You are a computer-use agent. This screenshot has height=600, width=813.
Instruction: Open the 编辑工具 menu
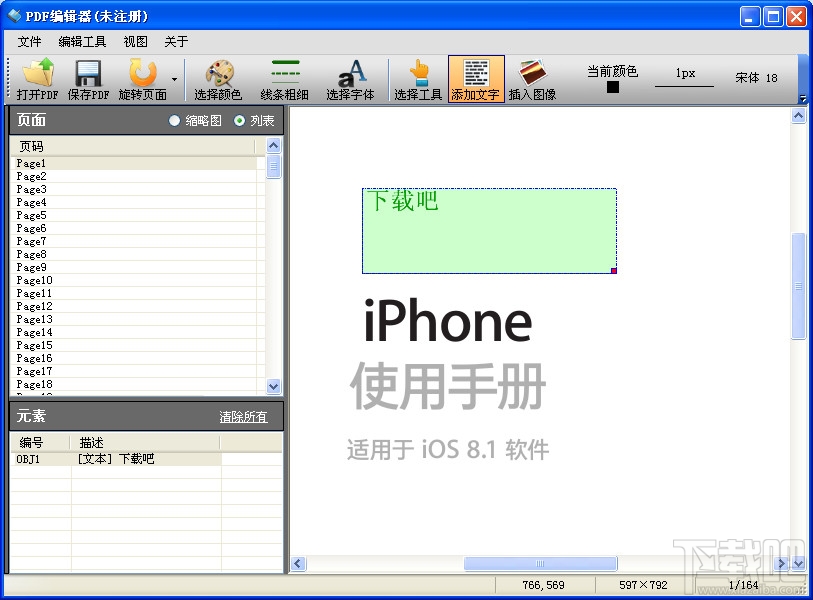tap(82, 41)
